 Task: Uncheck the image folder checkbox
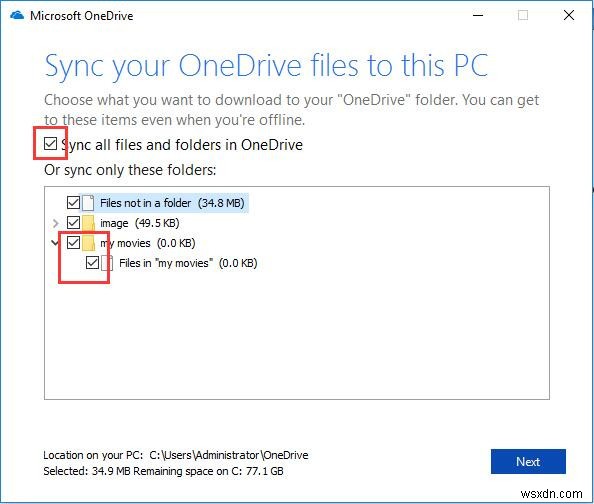(x=73, y=223)
